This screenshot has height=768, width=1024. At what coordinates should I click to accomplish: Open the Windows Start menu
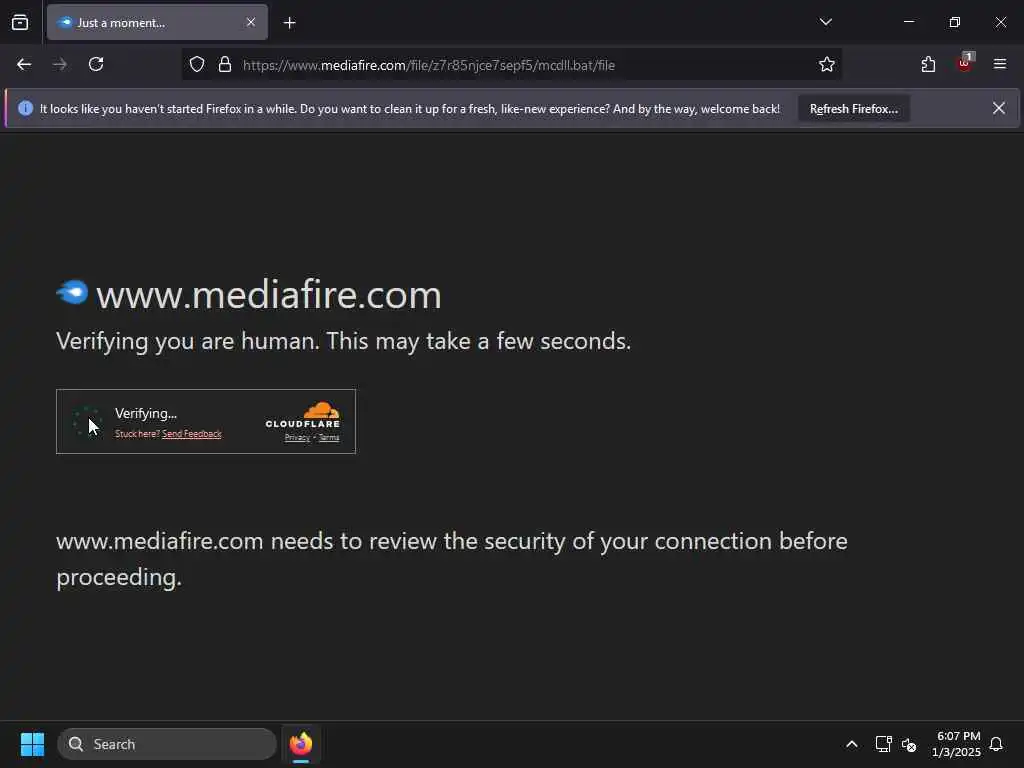[x=32, y=744]
